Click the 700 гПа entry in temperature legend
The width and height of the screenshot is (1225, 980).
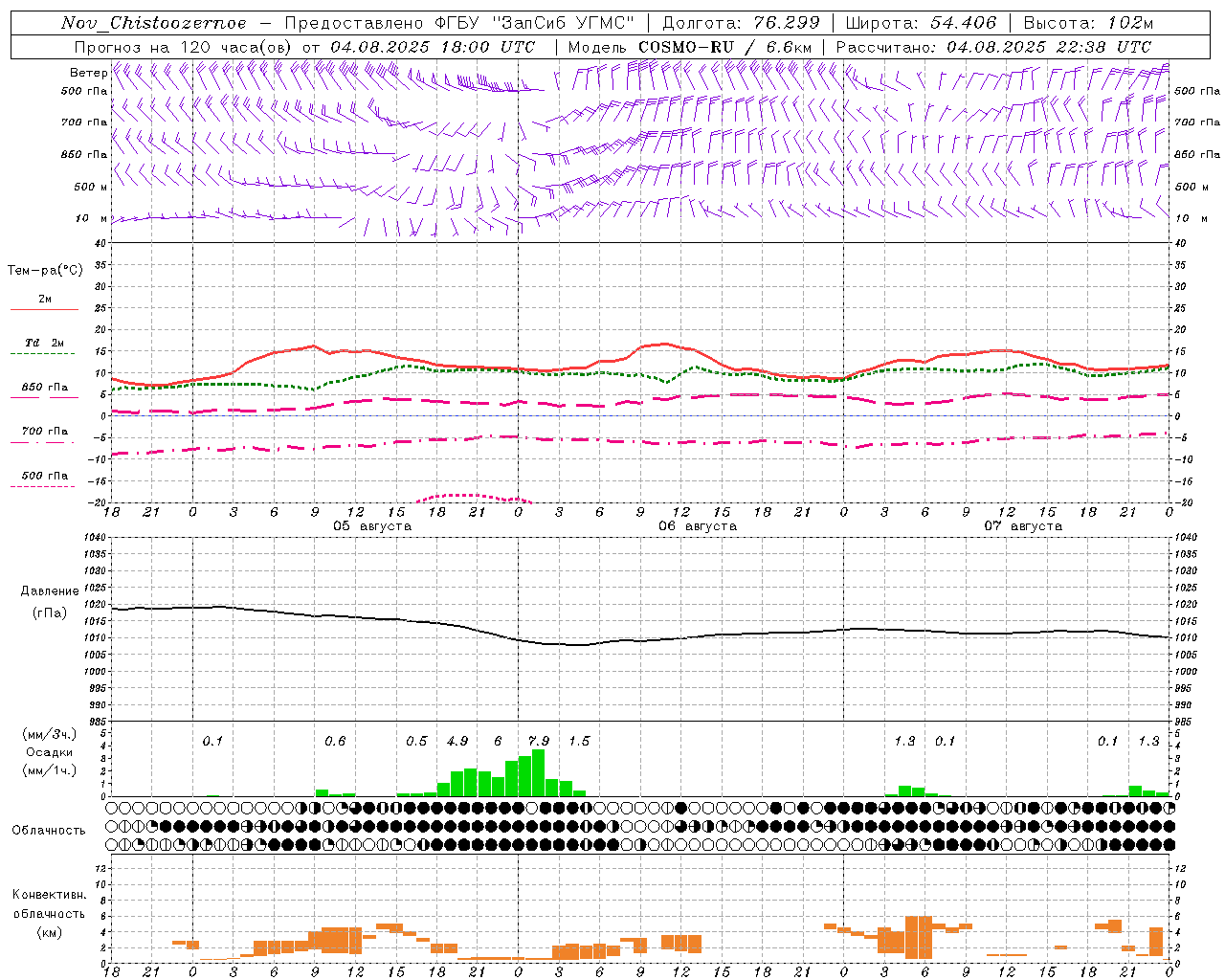[x=44, y=432]
